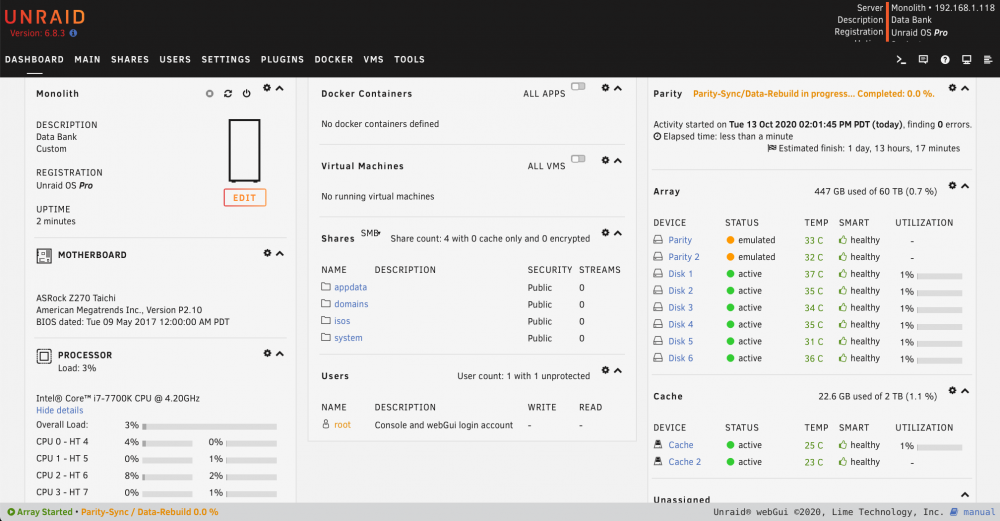Screen dimensions: 1000x521
Task: Open Motherboard panel settings gear
Action: (x=267, y=253)
